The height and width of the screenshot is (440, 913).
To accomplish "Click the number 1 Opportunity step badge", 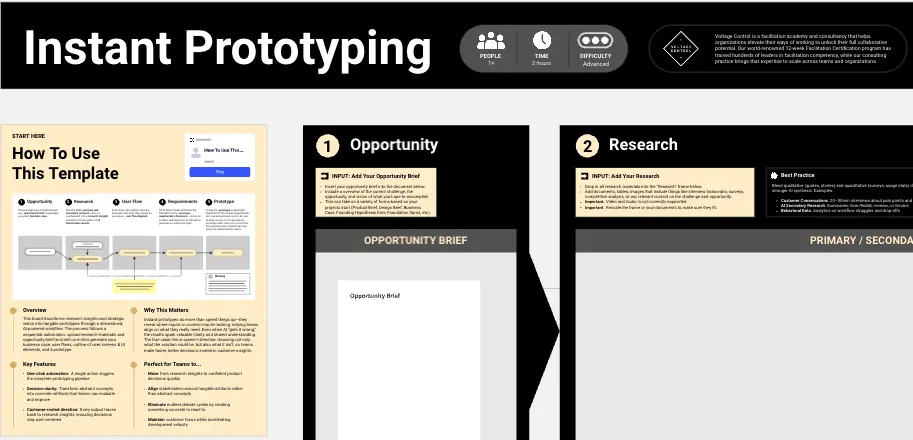I will pos(327,146).
